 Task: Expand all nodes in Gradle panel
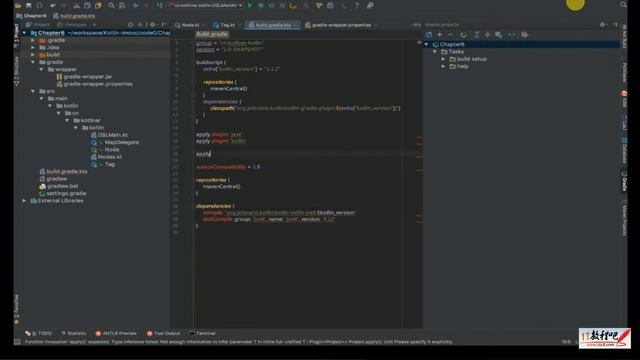[x=476, y=35]
